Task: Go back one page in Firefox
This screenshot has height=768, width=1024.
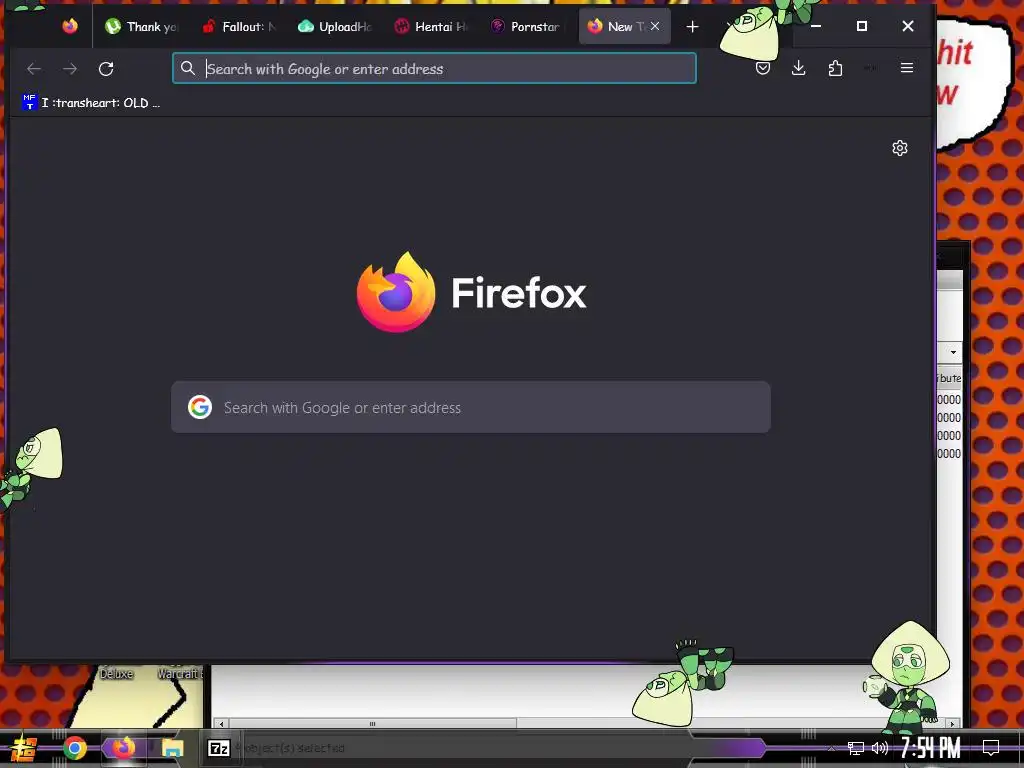Action: pos(34,69)
